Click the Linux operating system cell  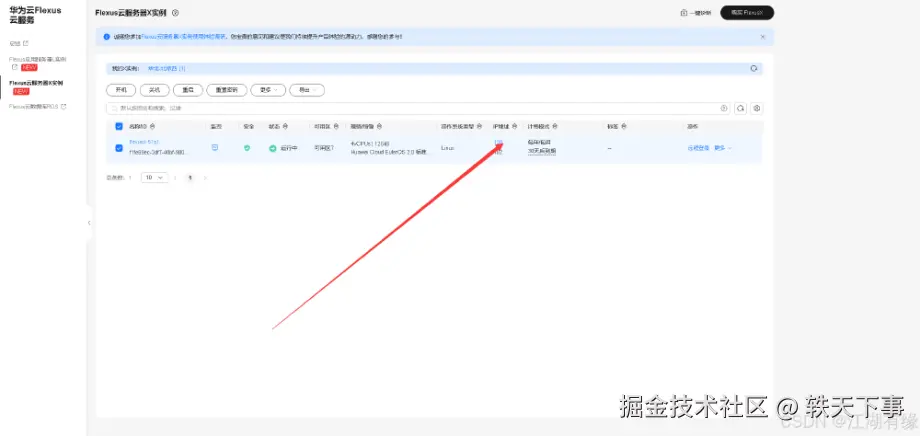pyautogui.click(x=448, y=148)
